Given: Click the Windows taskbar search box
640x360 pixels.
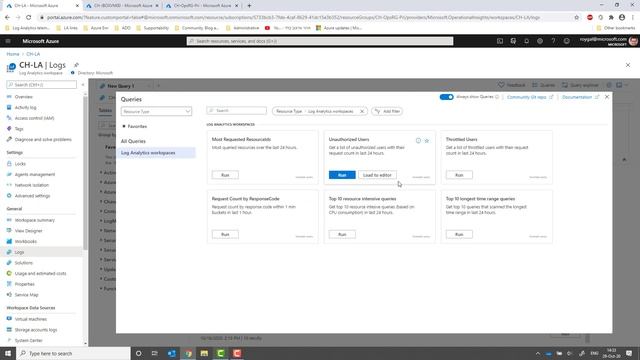Looking at the screenshot, I should click(x=73, y=353).
